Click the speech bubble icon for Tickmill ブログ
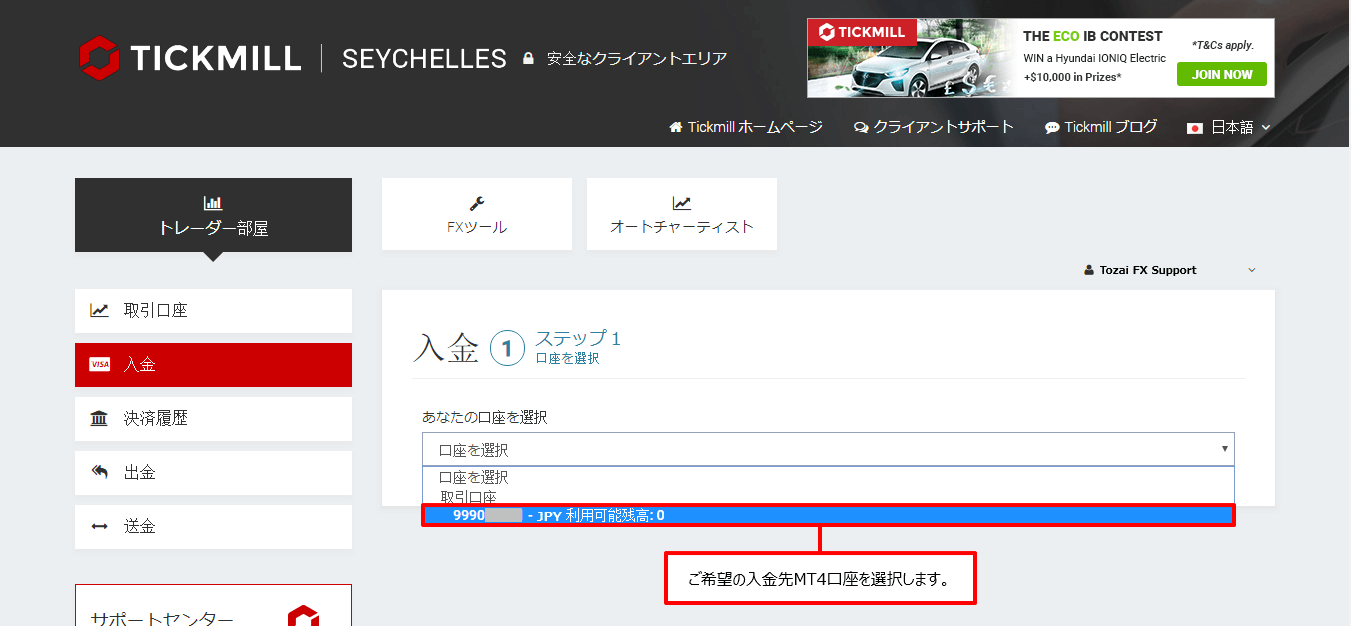1351x626 pixels. pos(1052,128)
